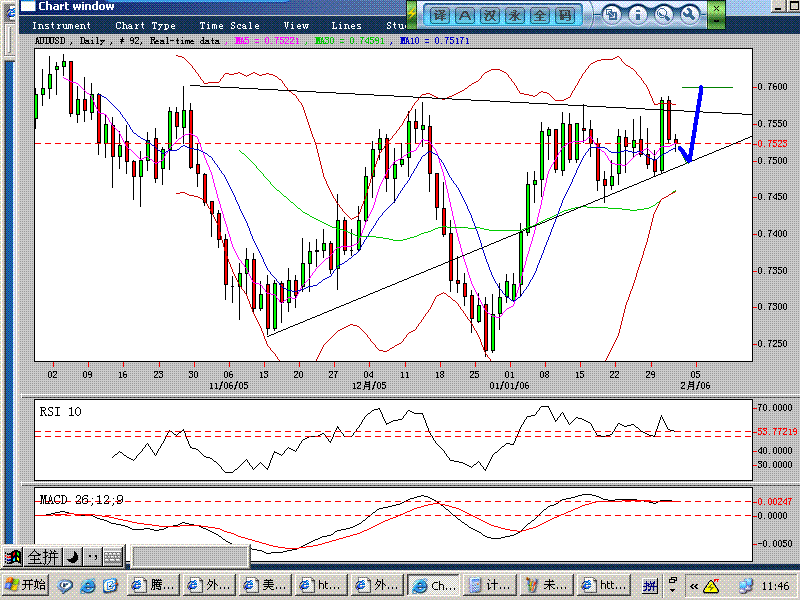Click the 全拼 input mode button
Viewport: 800px width, 600px height.
point(43,557)
